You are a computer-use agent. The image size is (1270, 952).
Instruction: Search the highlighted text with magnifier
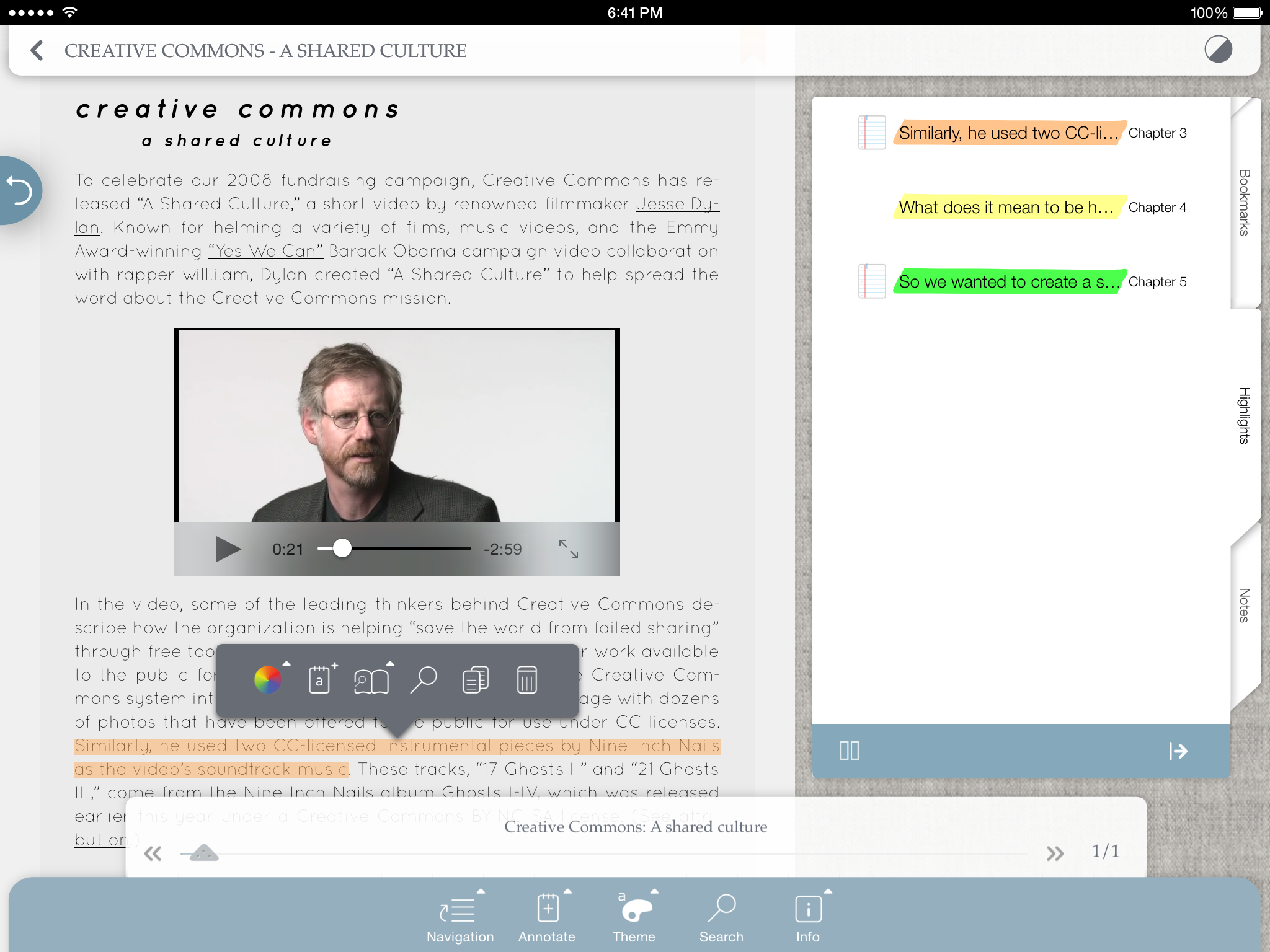pyautogui.click(x=424, y=680)
